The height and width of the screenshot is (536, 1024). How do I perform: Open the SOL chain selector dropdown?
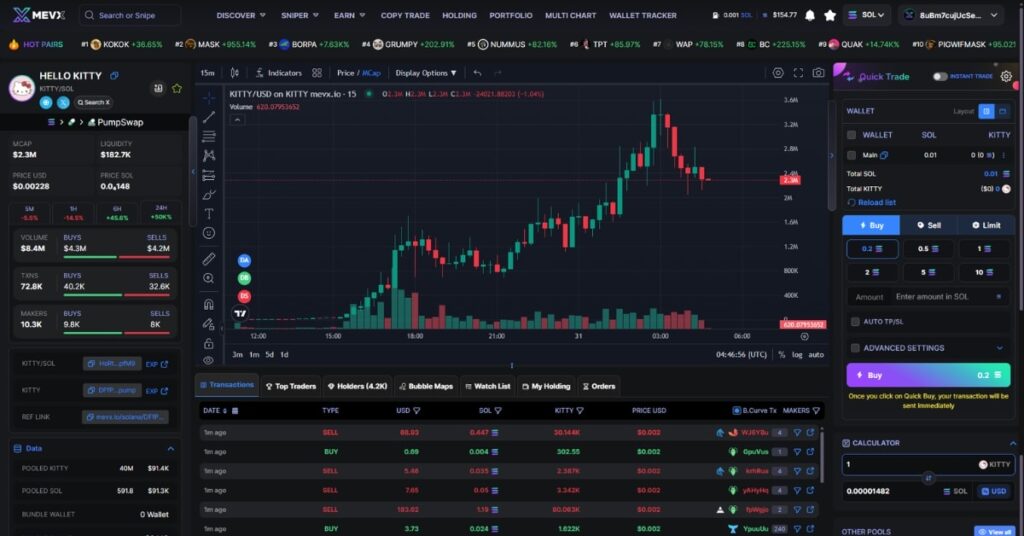[x=867, y=15]
